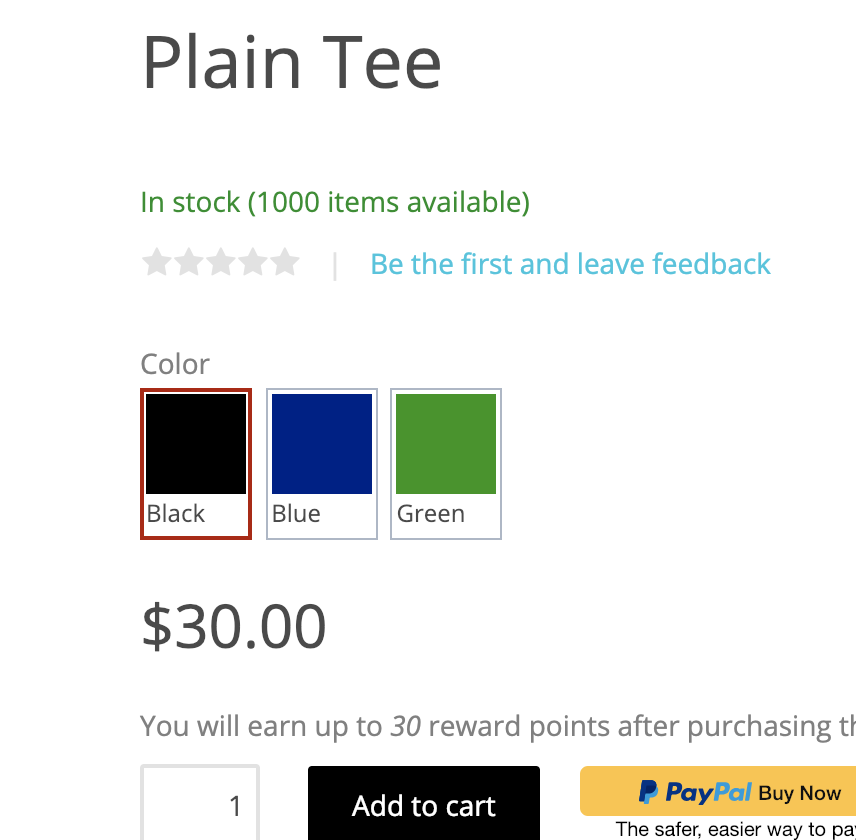Open the 'Be the first and leave feedback' link
The height and width of the screenshot is (840, 856).
(x=570, y=264)
